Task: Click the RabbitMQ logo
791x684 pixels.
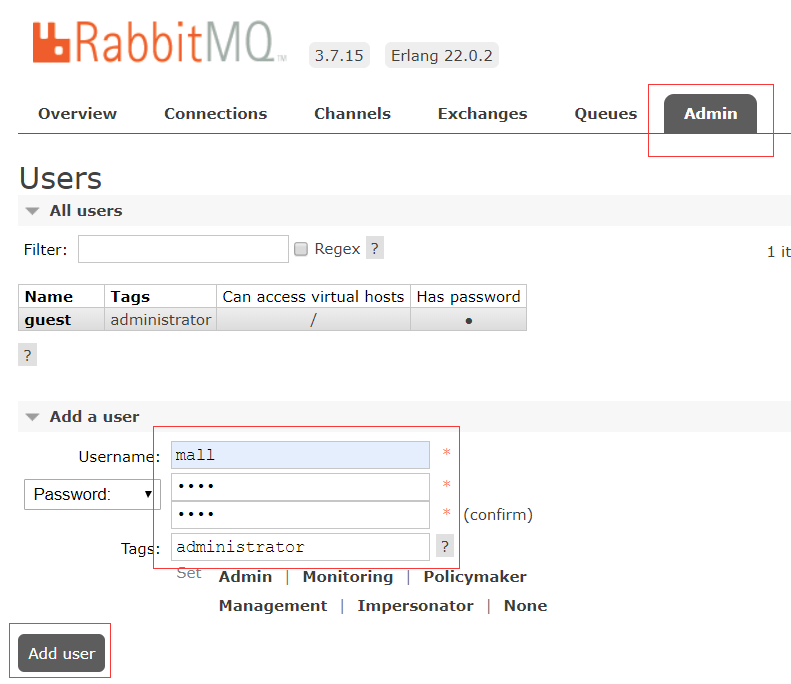Action: tap(159, 42)
